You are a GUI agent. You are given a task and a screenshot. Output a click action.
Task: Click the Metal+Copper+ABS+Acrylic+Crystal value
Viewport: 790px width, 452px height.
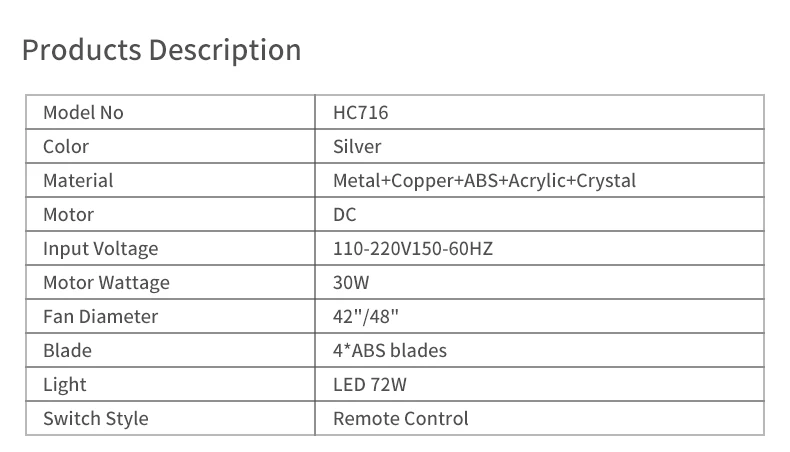[484, 181]
